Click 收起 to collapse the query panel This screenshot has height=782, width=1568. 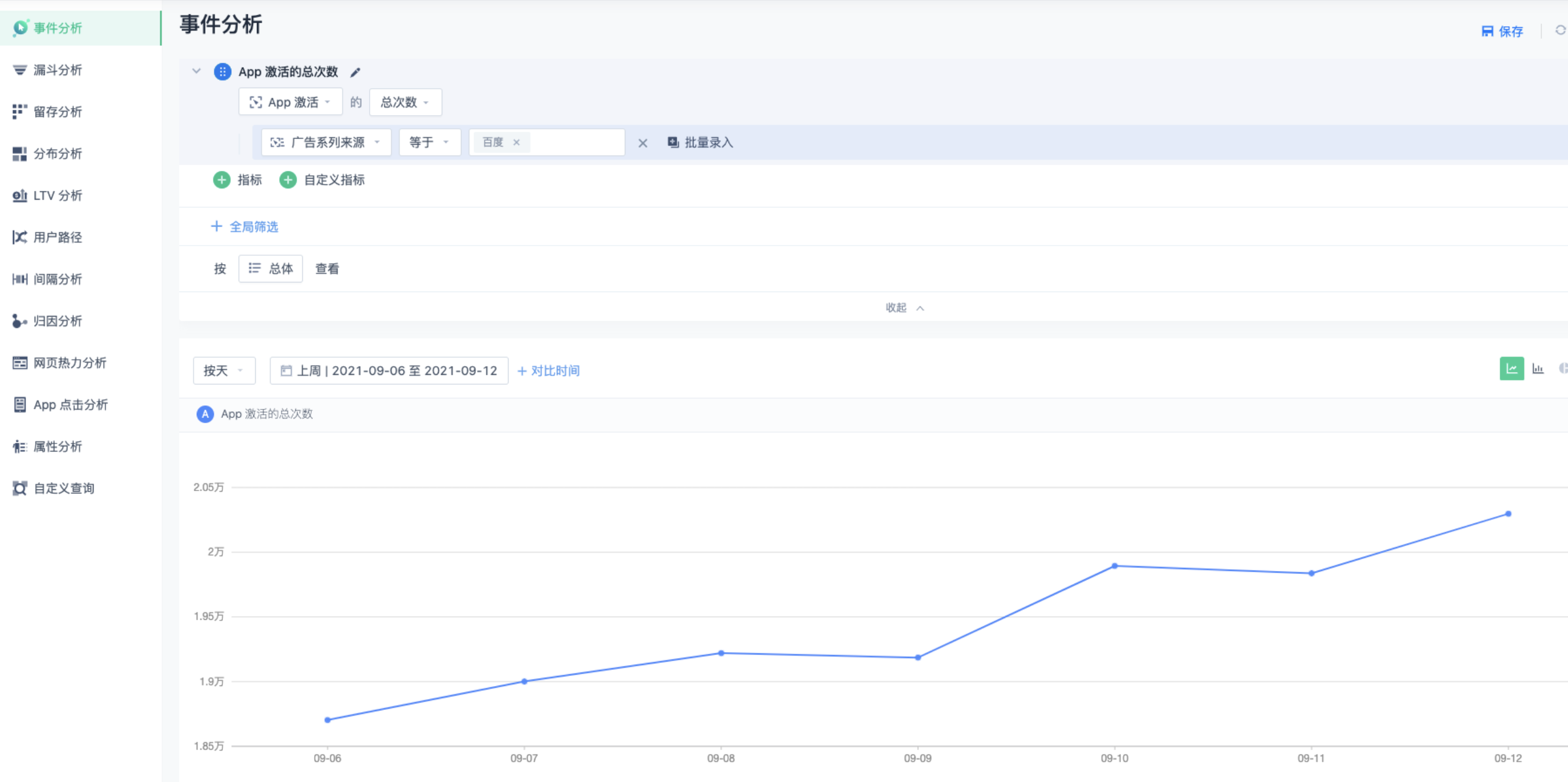tap(904, 308)
